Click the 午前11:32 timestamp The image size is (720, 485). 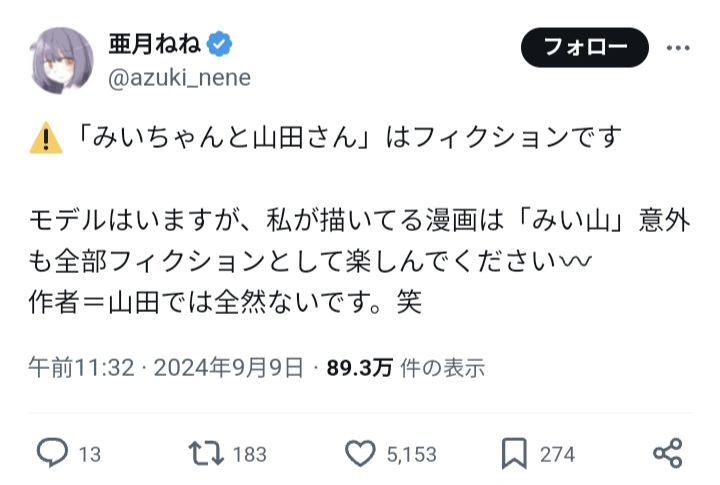pyautogui.click(x=82, y=368)
